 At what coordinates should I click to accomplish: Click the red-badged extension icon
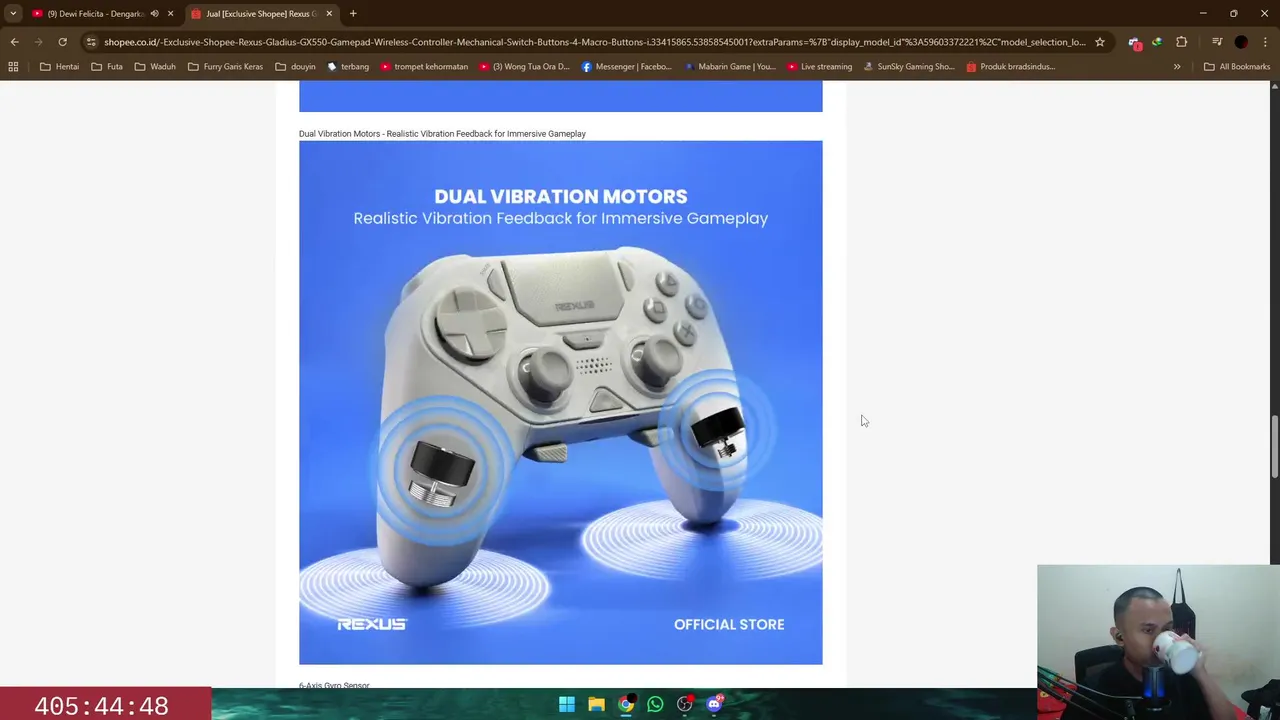[1134, 42]
